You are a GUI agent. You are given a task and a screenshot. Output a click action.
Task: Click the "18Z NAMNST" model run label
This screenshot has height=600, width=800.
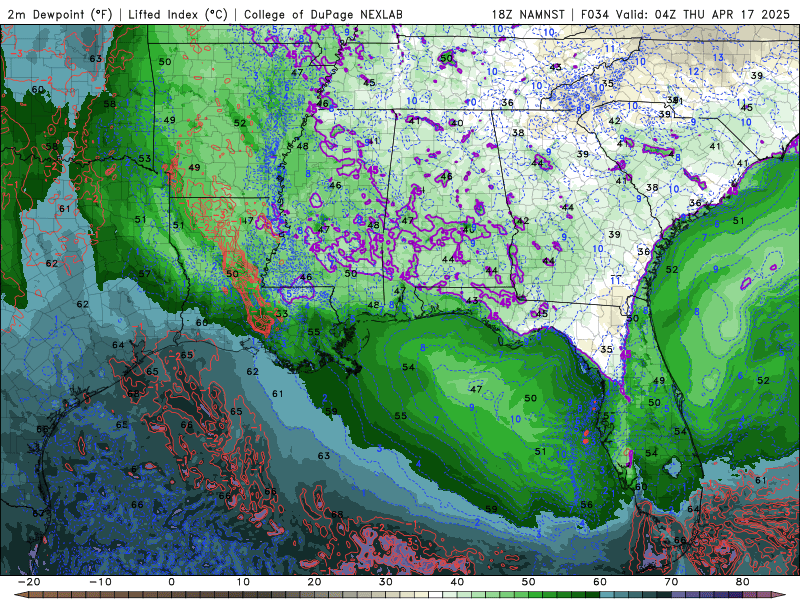point(528,14)
